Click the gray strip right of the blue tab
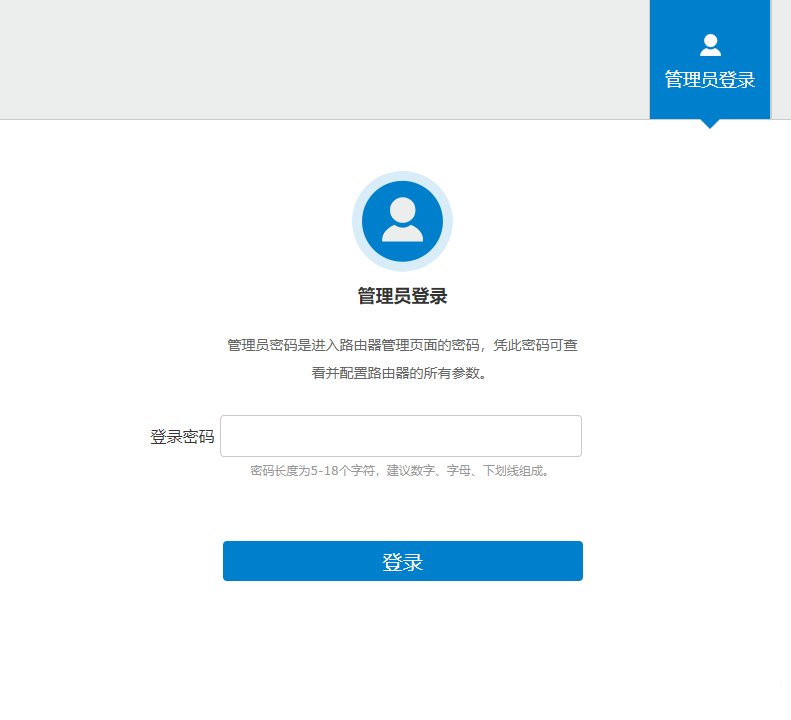The image size is (791, 720). click(x=780, y=60)
